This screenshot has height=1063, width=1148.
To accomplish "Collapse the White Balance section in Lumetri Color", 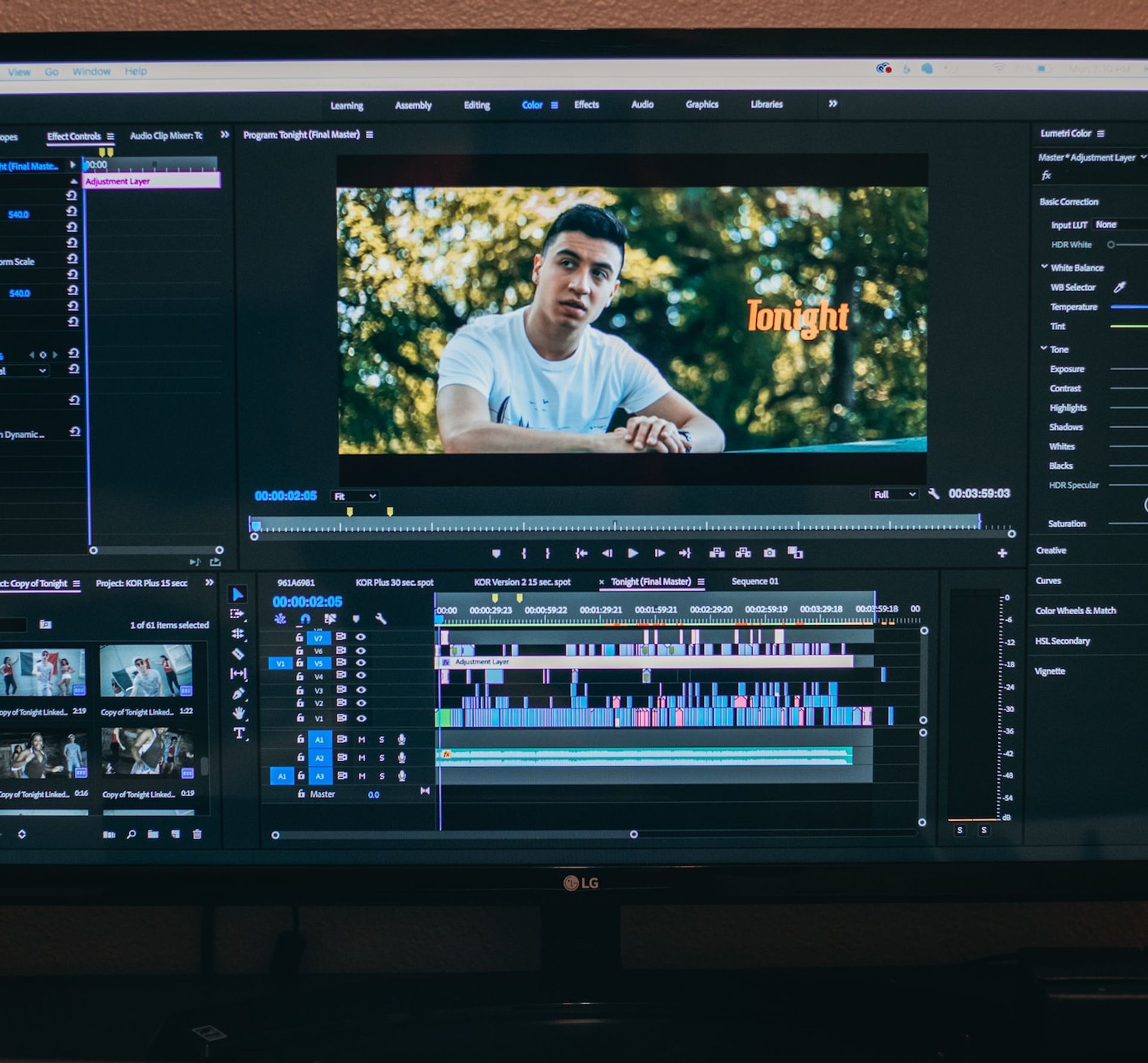I will [x=1045, y=268].
